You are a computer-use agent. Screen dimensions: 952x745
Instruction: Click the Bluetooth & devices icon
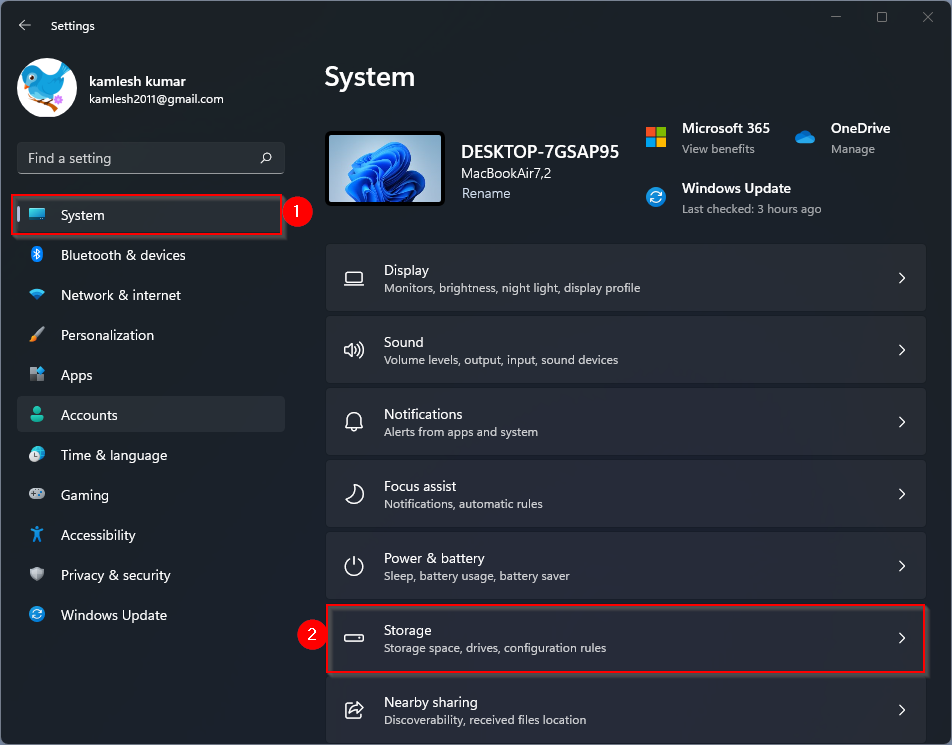[x=37, y=255]
